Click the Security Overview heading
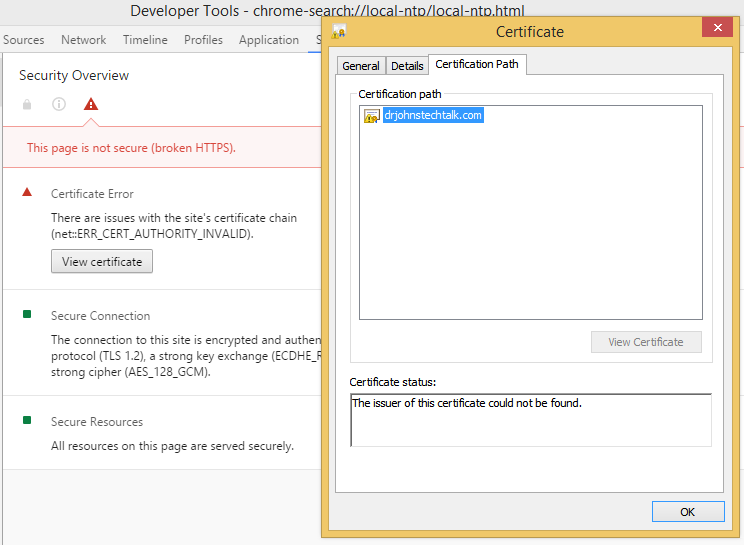Viewport: 744px width, 545px height. [74, 75]
